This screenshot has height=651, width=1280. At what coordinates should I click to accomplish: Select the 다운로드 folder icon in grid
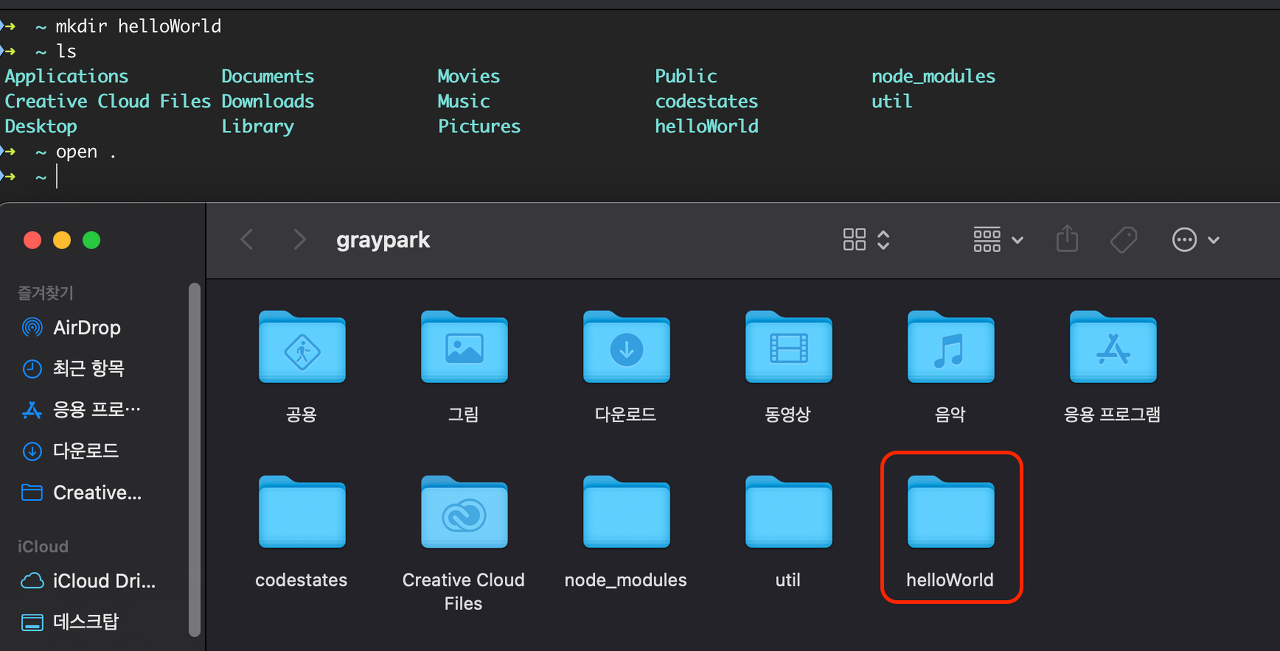click(x=626, y=347)
